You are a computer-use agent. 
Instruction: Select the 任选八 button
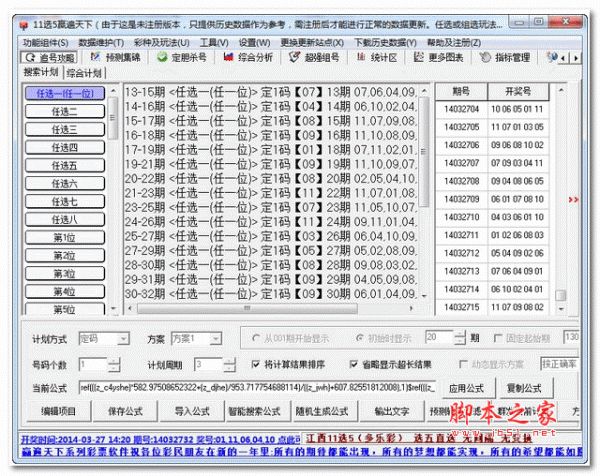65,219
